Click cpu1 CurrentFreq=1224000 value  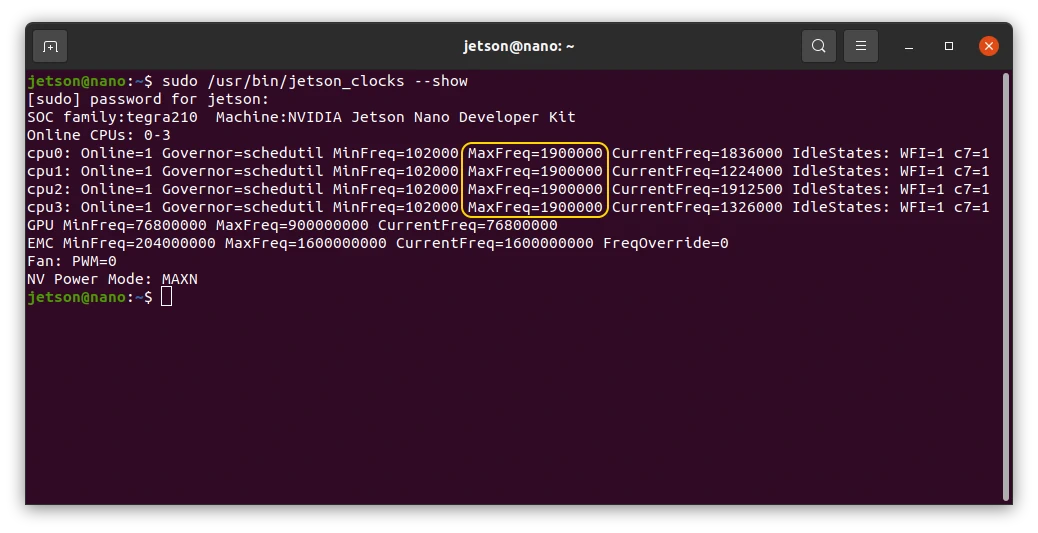[697, 171]
